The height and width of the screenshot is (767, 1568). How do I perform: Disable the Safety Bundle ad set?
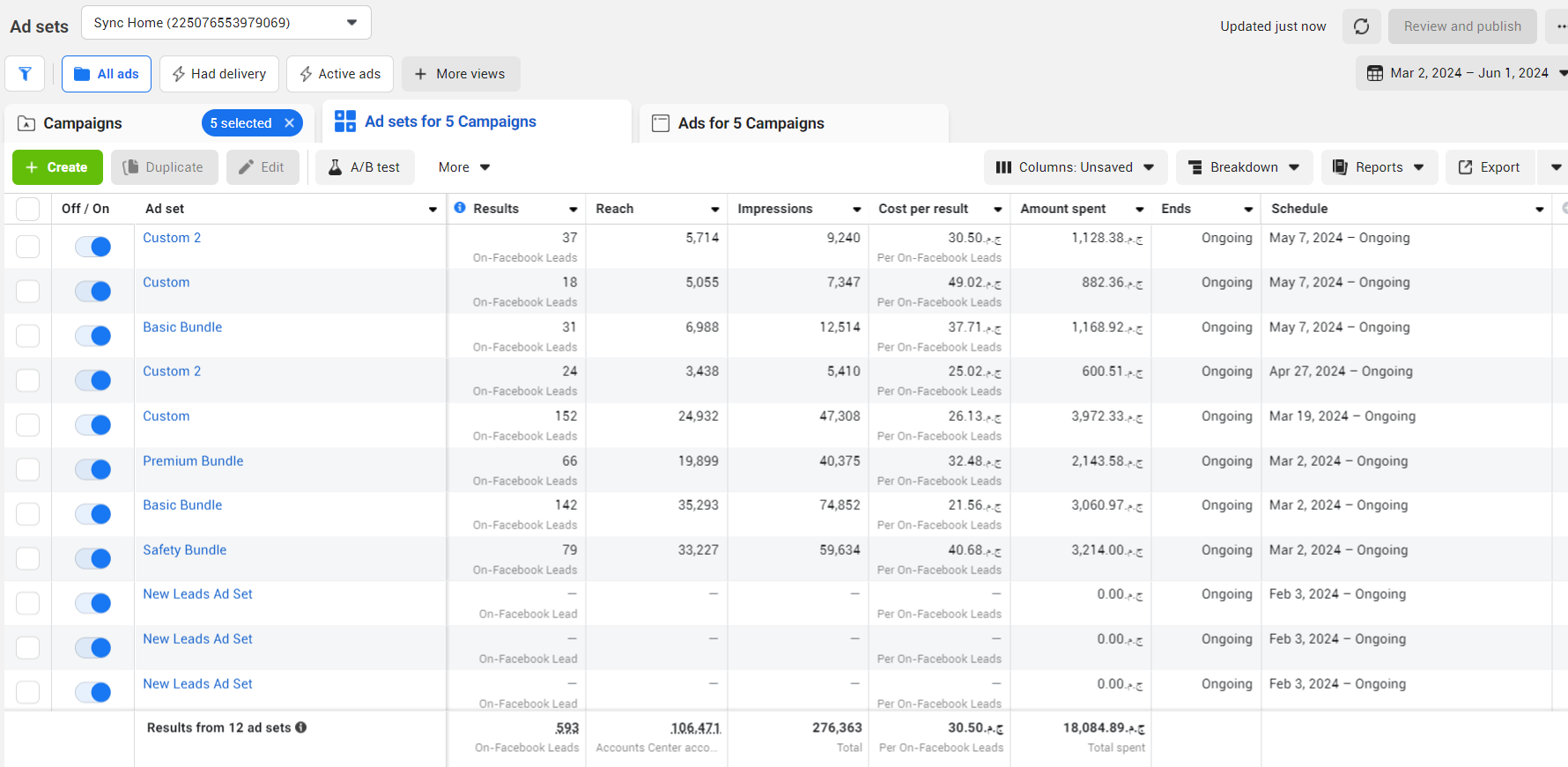coord(92,558)
